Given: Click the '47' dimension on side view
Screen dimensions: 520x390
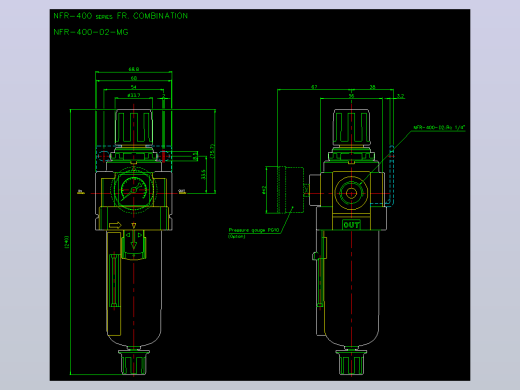Looking at the screenshot, I should coord(314,87).
